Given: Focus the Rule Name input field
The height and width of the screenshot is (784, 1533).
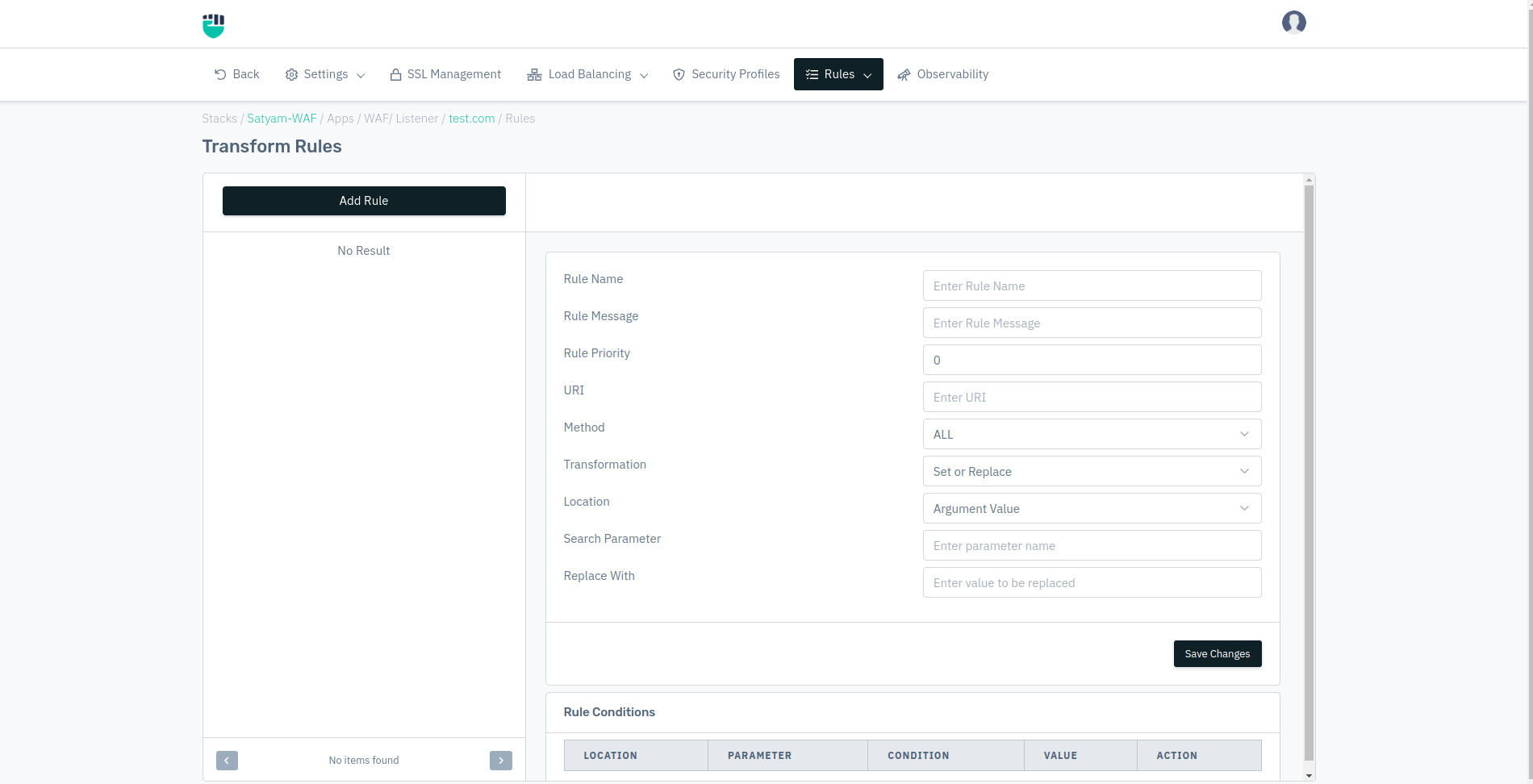Looking at the screenshot, I should click(x=1091, y=286).
